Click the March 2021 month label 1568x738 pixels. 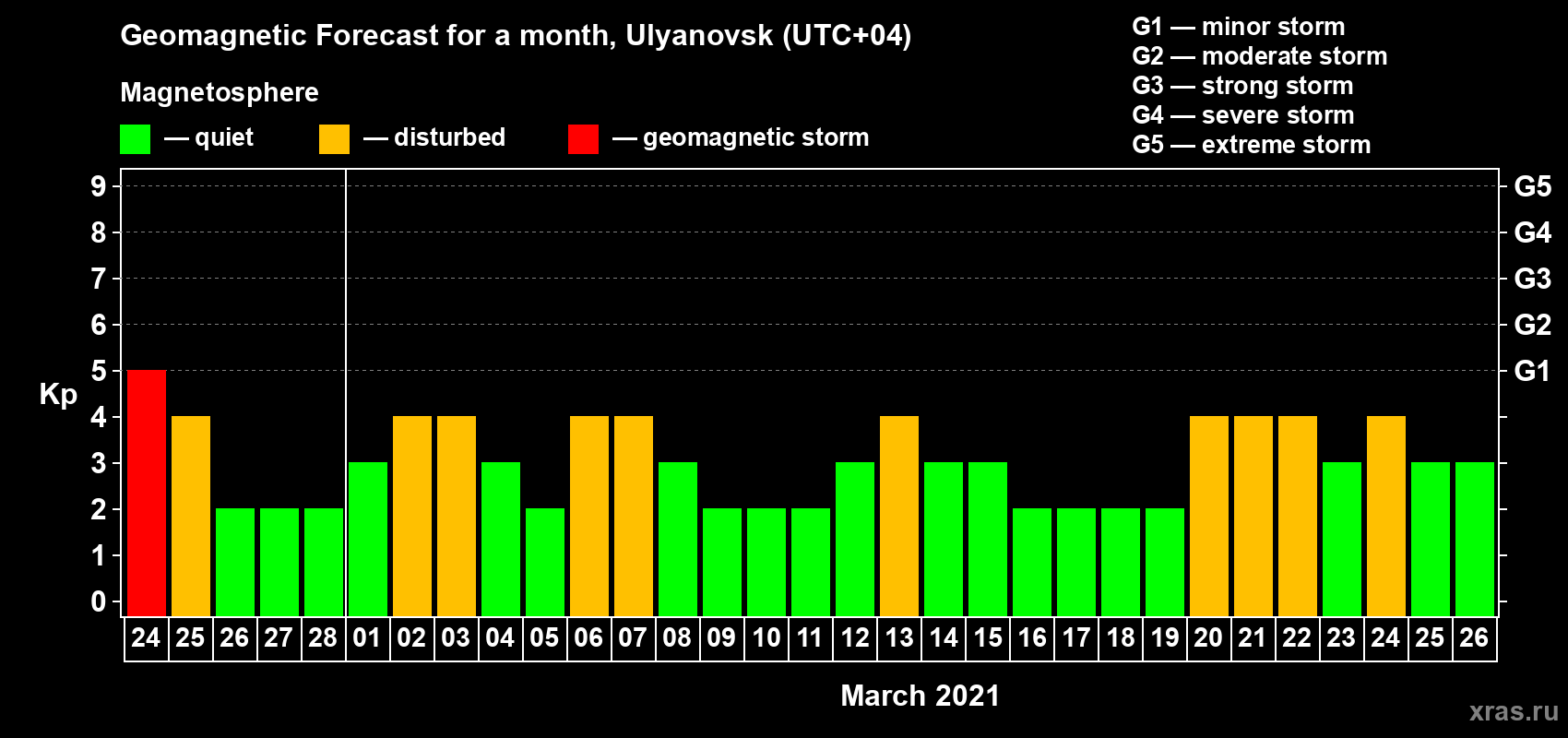click(x=920, y=696)
